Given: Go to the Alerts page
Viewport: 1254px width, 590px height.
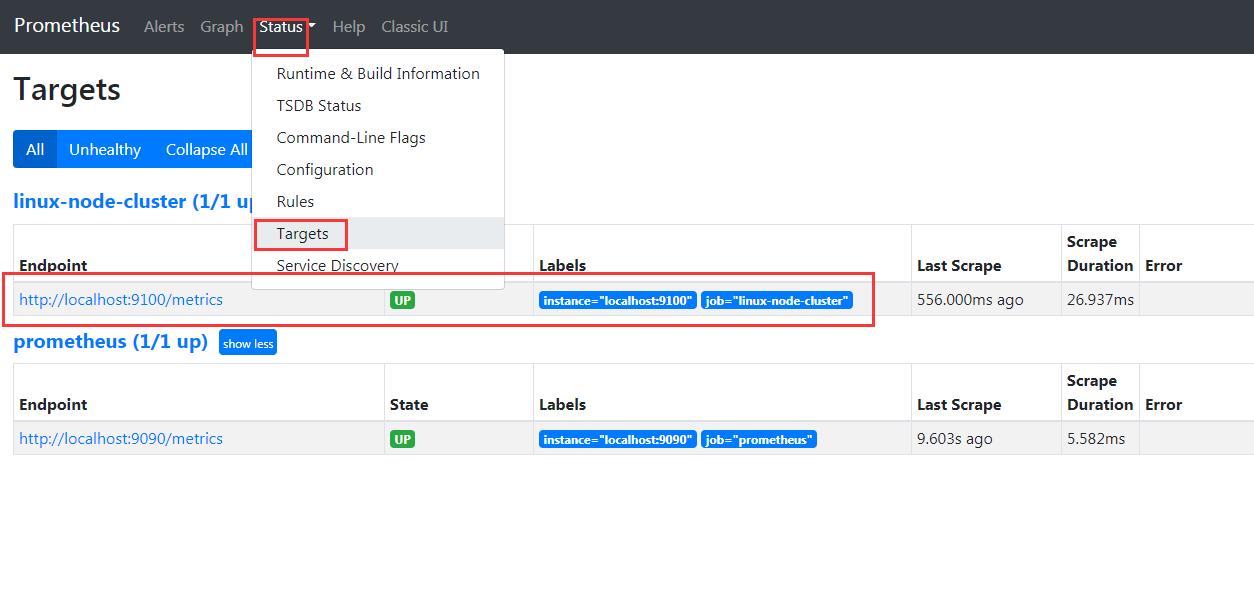Looking at the screenshot, I should pos(164,27).
